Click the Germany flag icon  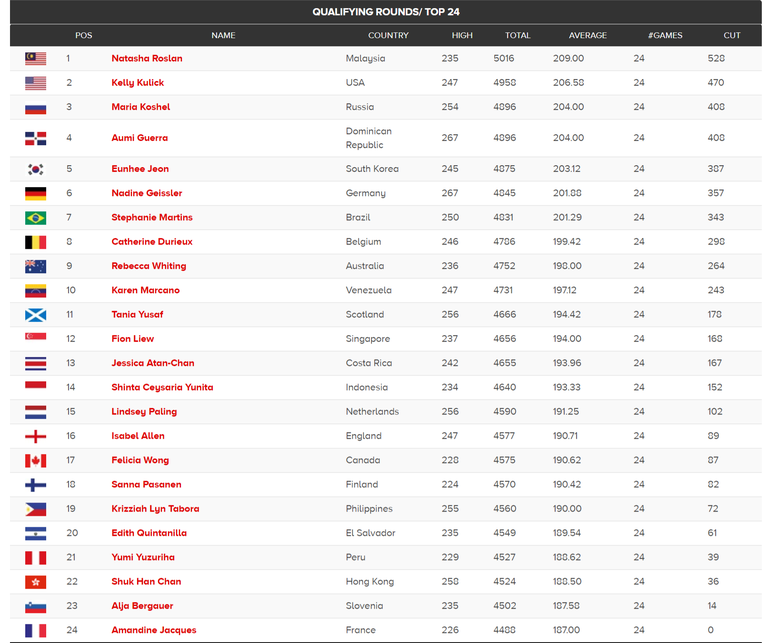[35, 193]
